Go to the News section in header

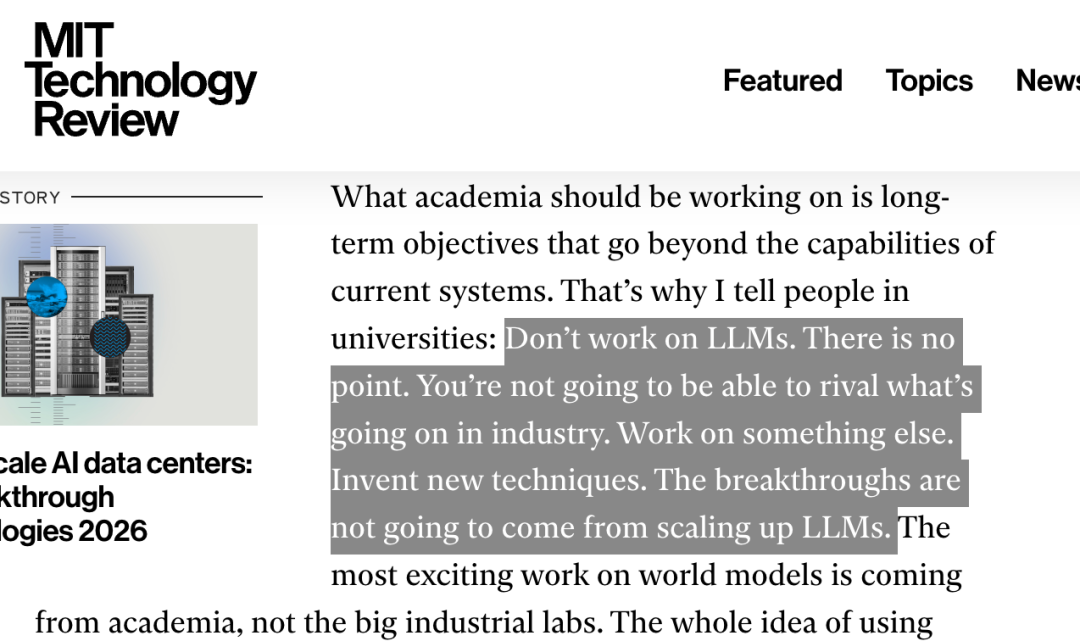point(1048,81)
